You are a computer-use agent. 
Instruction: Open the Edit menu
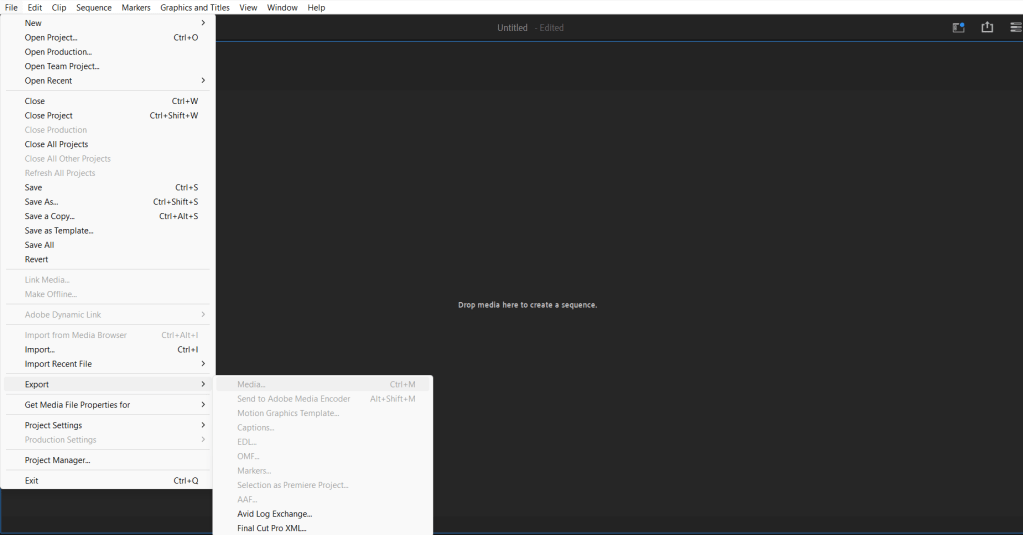[x=35, y=7]
